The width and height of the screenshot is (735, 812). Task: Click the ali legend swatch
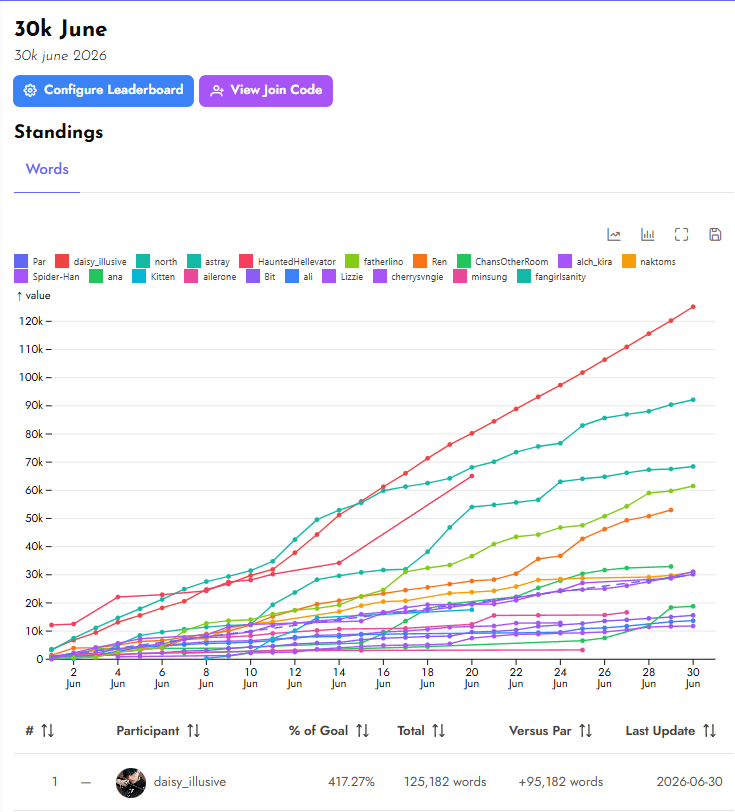(x=292, y=277)
